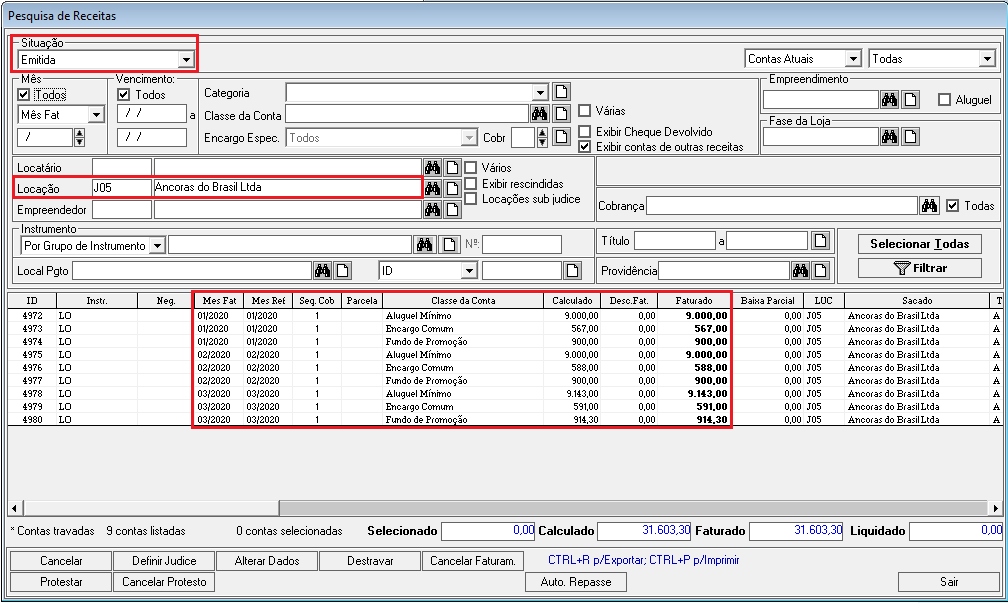Search Local Pgto with binoculars icon

(x=323, y=271)
